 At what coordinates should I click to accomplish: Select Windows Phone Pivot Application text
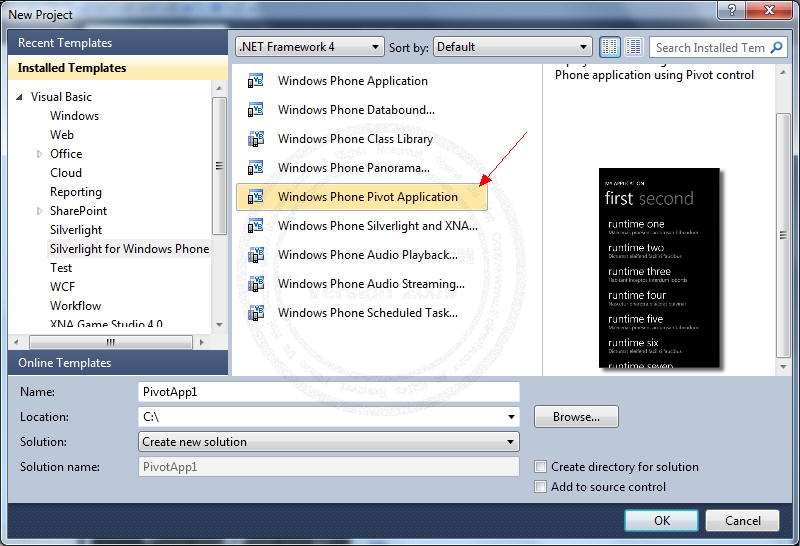pos(367,197)
